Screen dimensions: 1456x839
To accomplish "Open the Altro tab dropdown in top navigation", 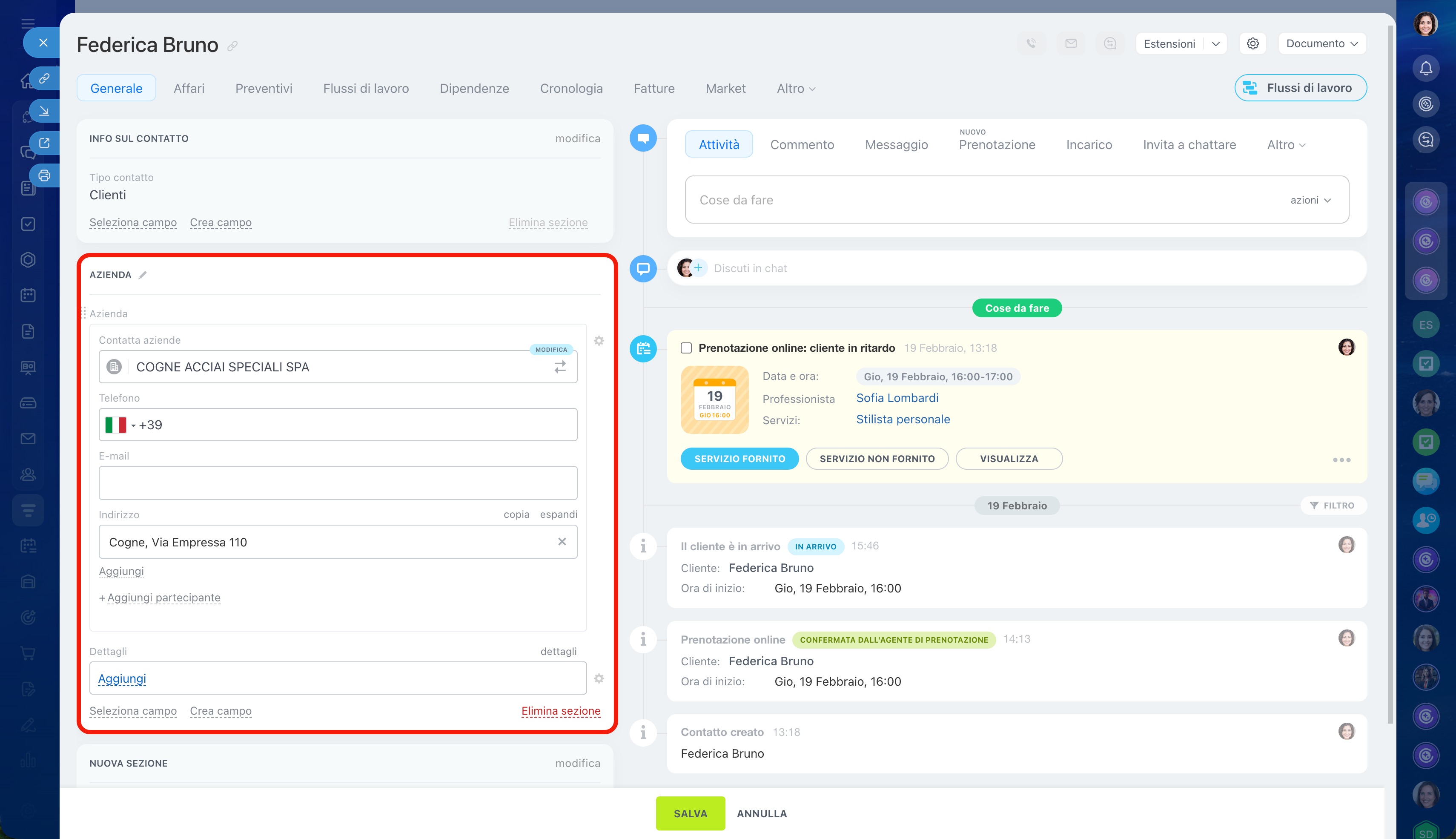I will coord(795,89).
